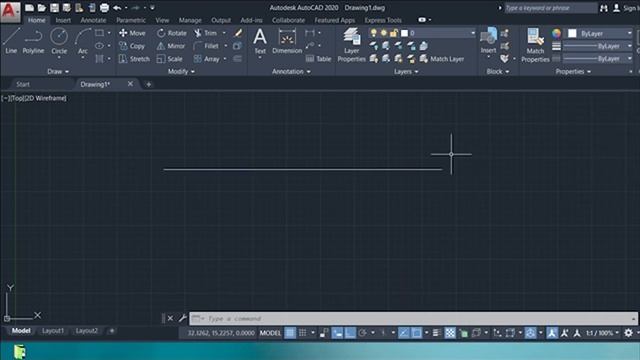
Task: Click the Match Layer tool
Action: [x=442, y=59]
